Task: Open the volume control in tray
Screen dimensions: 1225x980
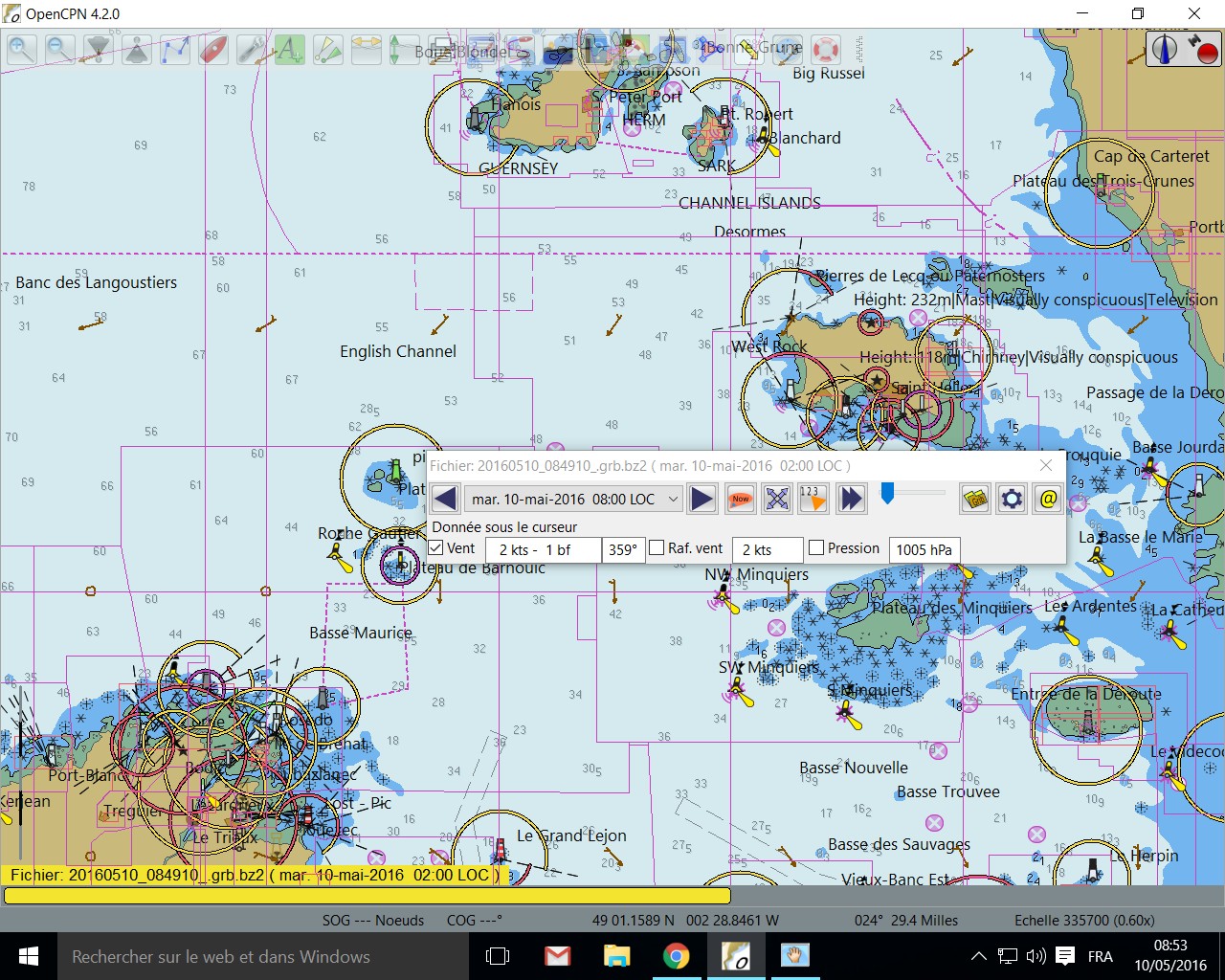Action: 1036,956
